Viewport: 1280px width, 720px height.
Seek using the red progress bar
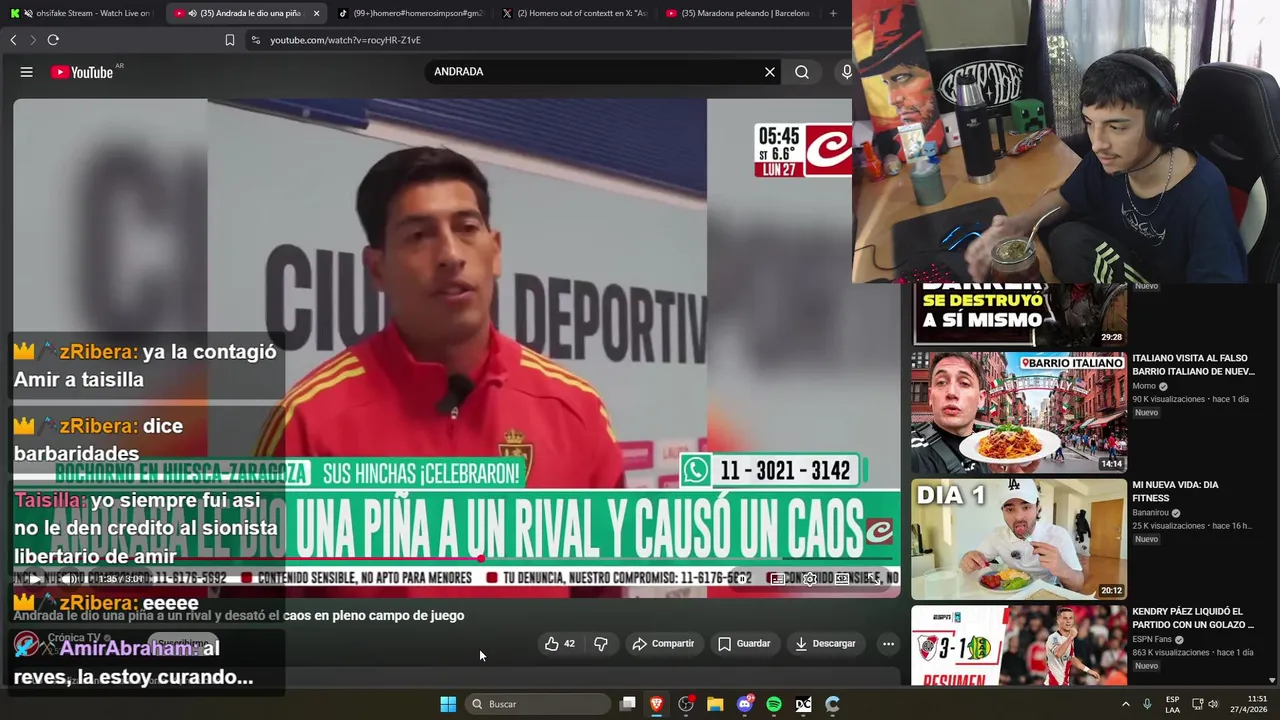[x=457, y=559]
